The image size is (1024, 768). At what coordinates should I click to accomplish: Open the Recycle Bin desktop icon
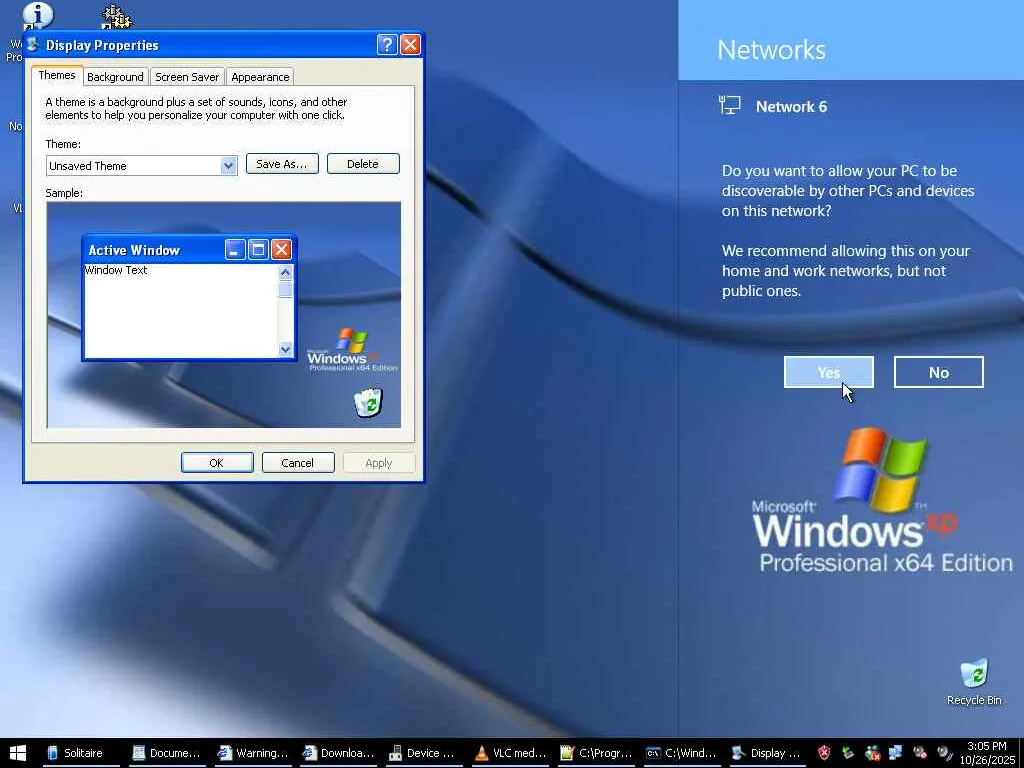[x=974, y=682]
